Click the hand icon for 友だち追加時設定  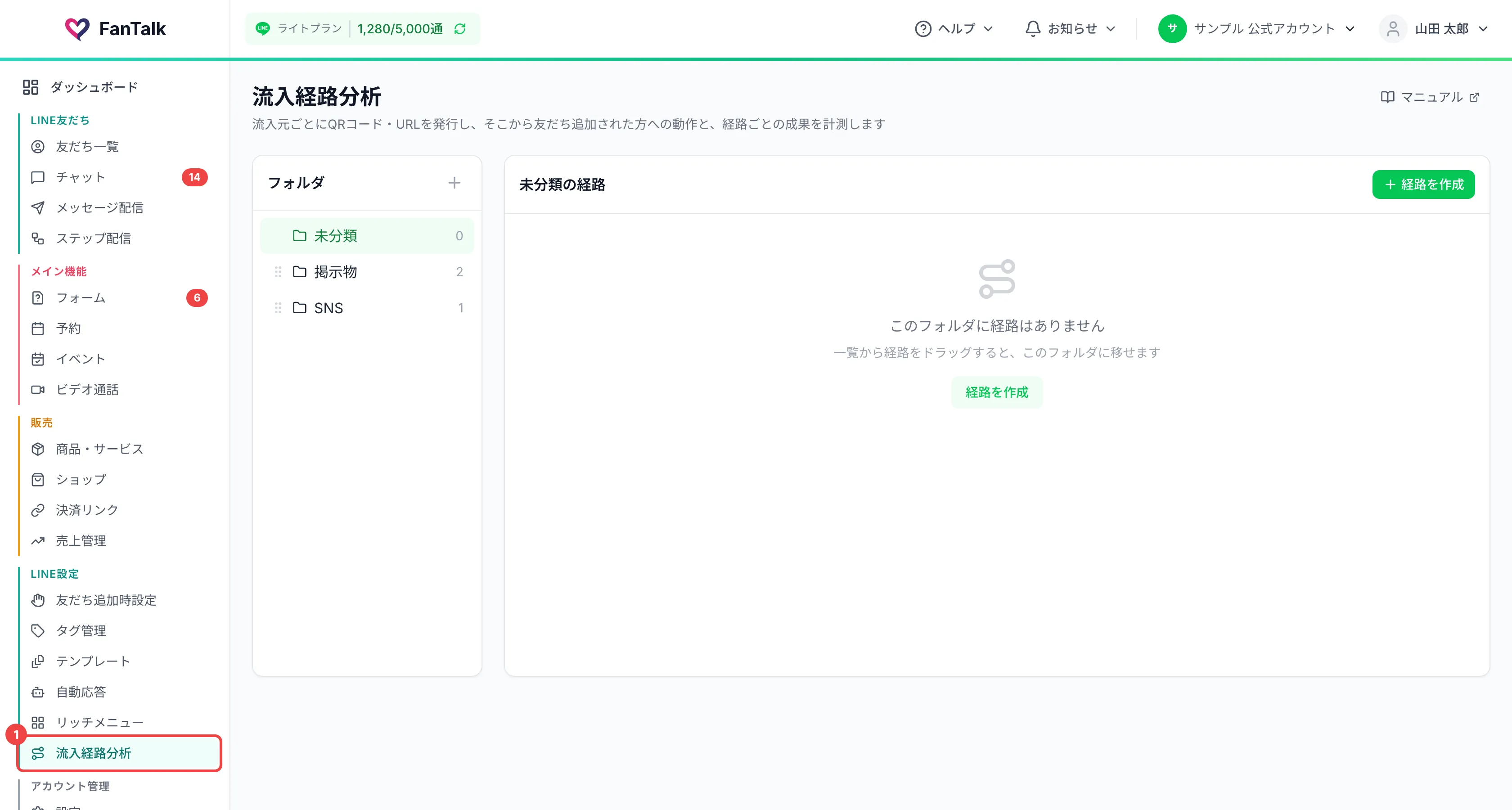37,600
